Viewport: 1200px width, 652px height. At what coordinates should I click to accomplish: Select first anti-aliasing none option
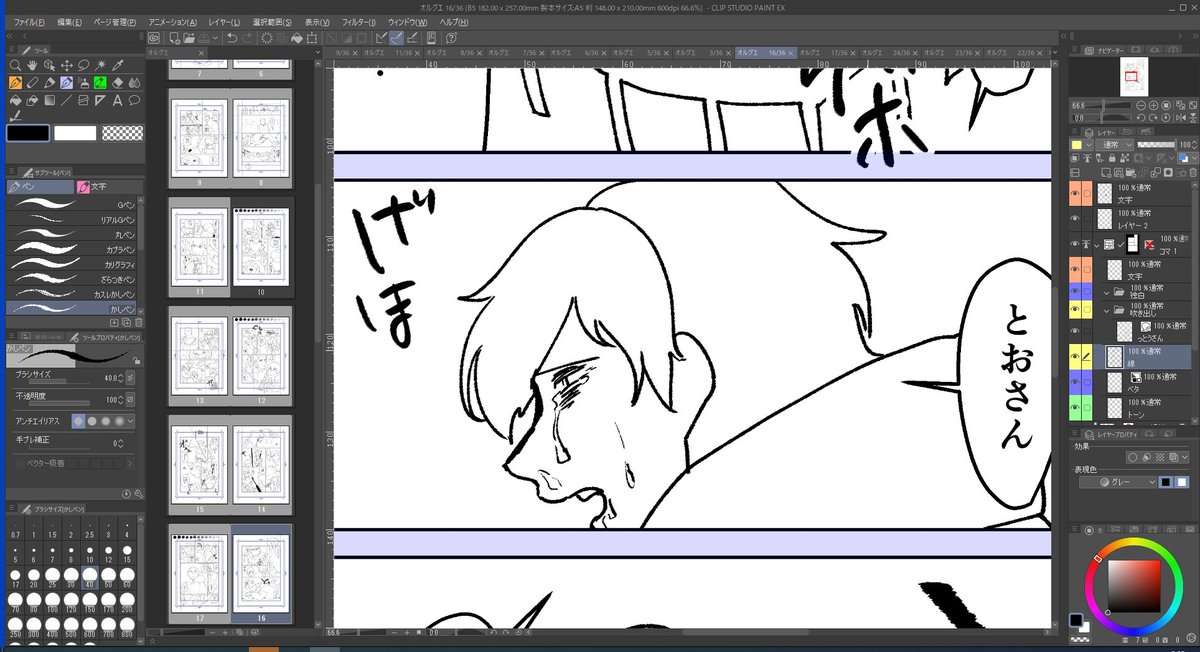79,421
